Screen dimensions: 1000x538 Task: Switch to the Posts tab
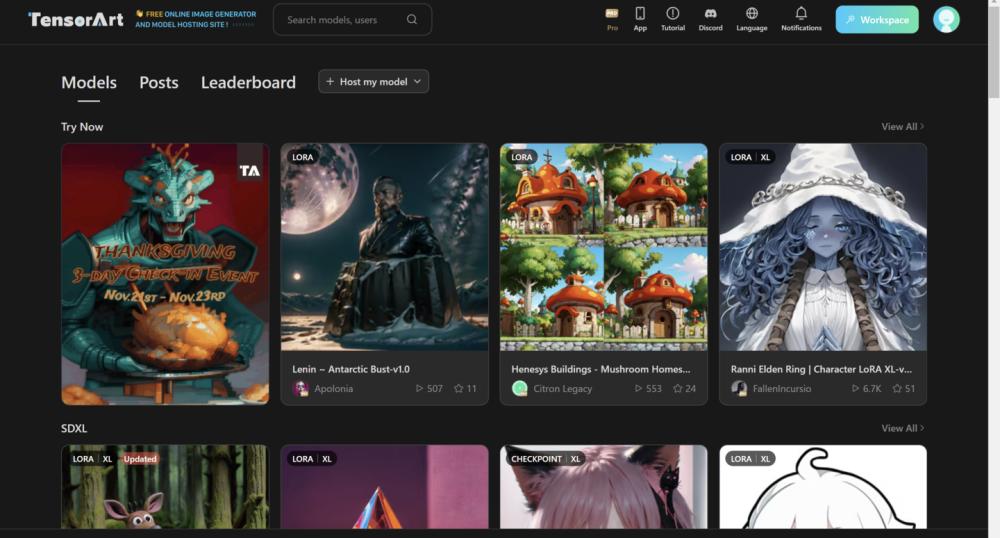[x=159, y=82]
